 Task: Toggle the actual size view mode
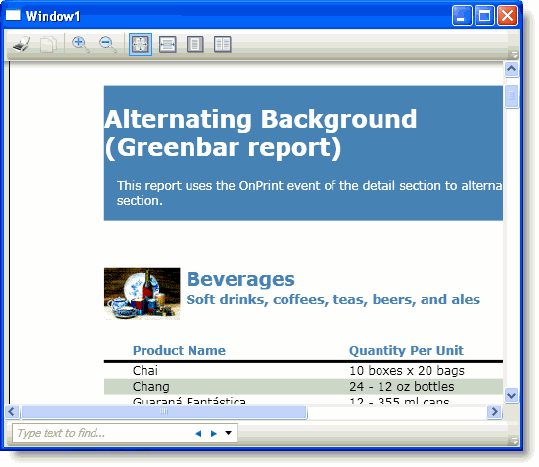140,44
